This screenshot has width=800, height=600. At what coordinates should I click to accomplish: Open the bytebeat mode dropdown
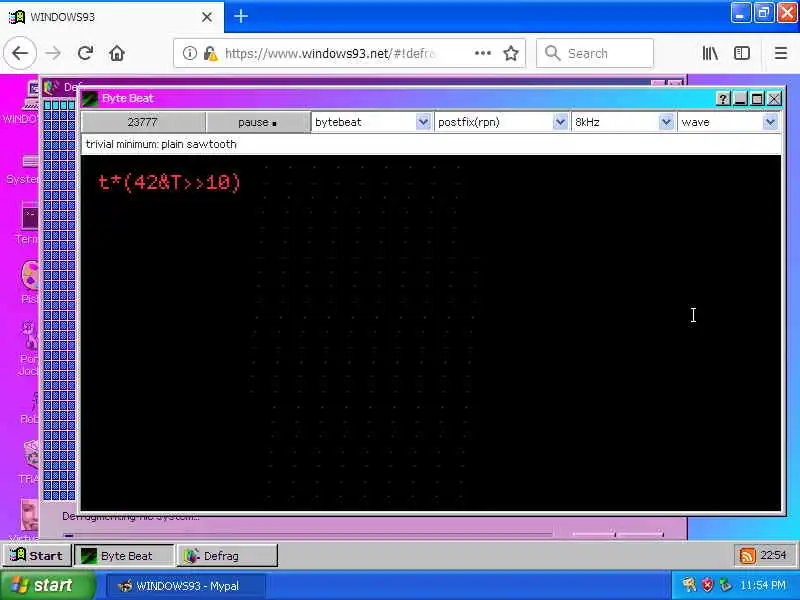click(372, 122)
